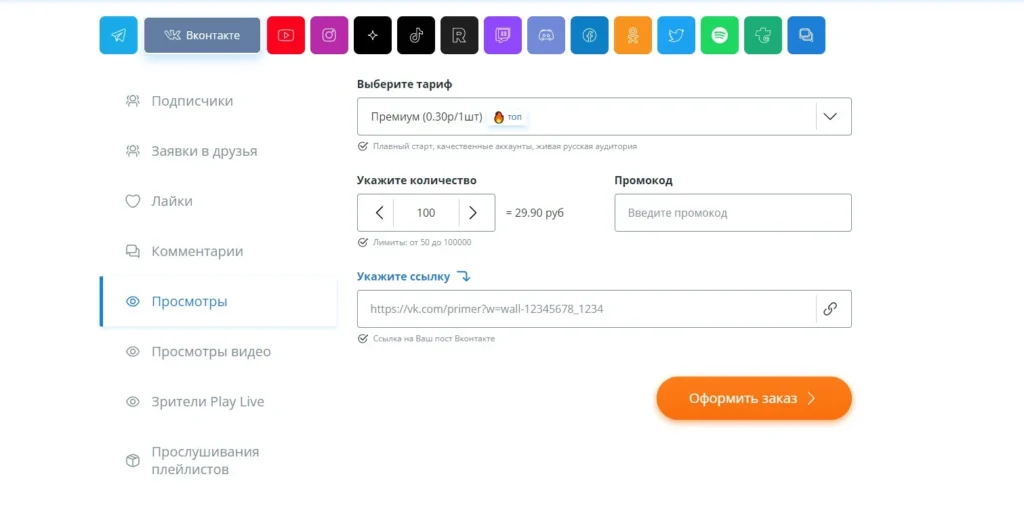Click the chain link icon in URL field
Screen dimensions: 1024x531
pyautogui.click(x=830, y=309)
